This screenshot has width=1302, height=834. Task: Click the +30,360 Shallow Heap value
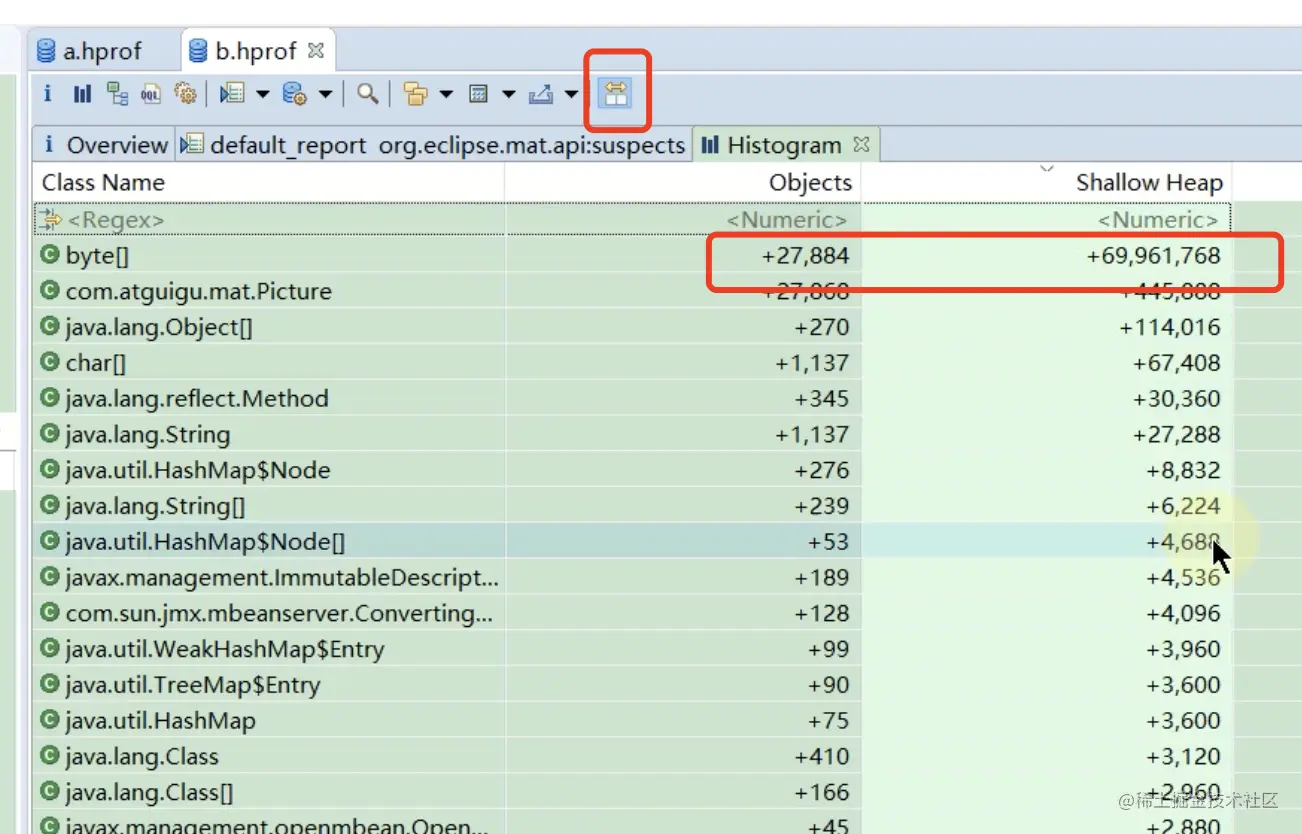pos(1177,398)
